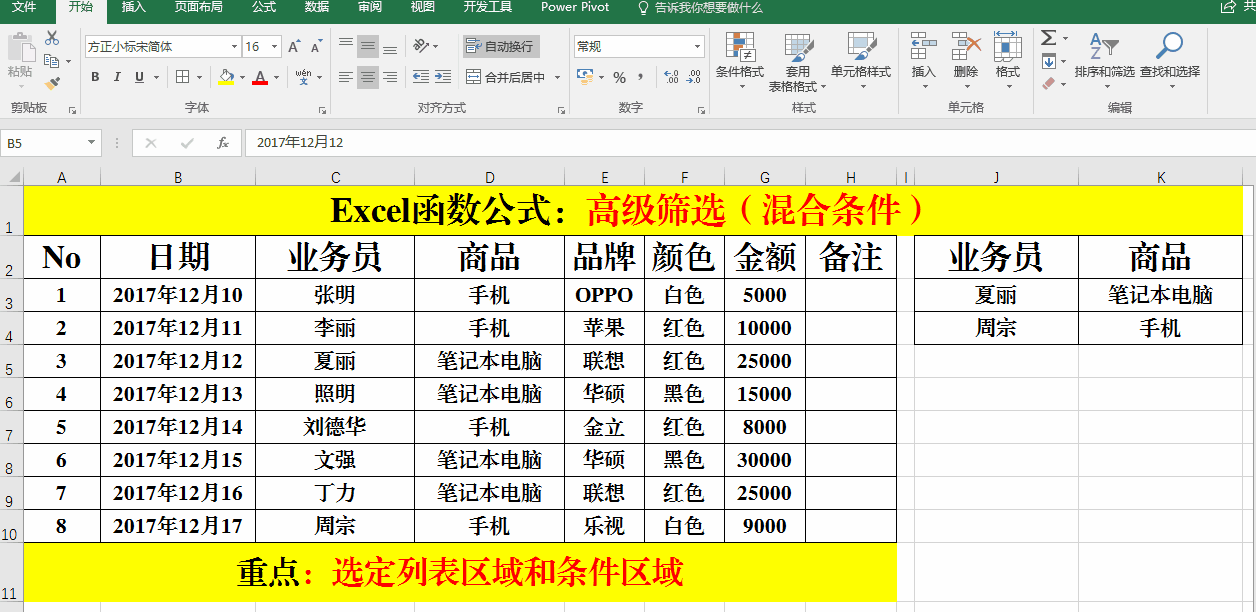Decrease indent icon
Screen dimensions: 1256x612
[x=421, y=77]
